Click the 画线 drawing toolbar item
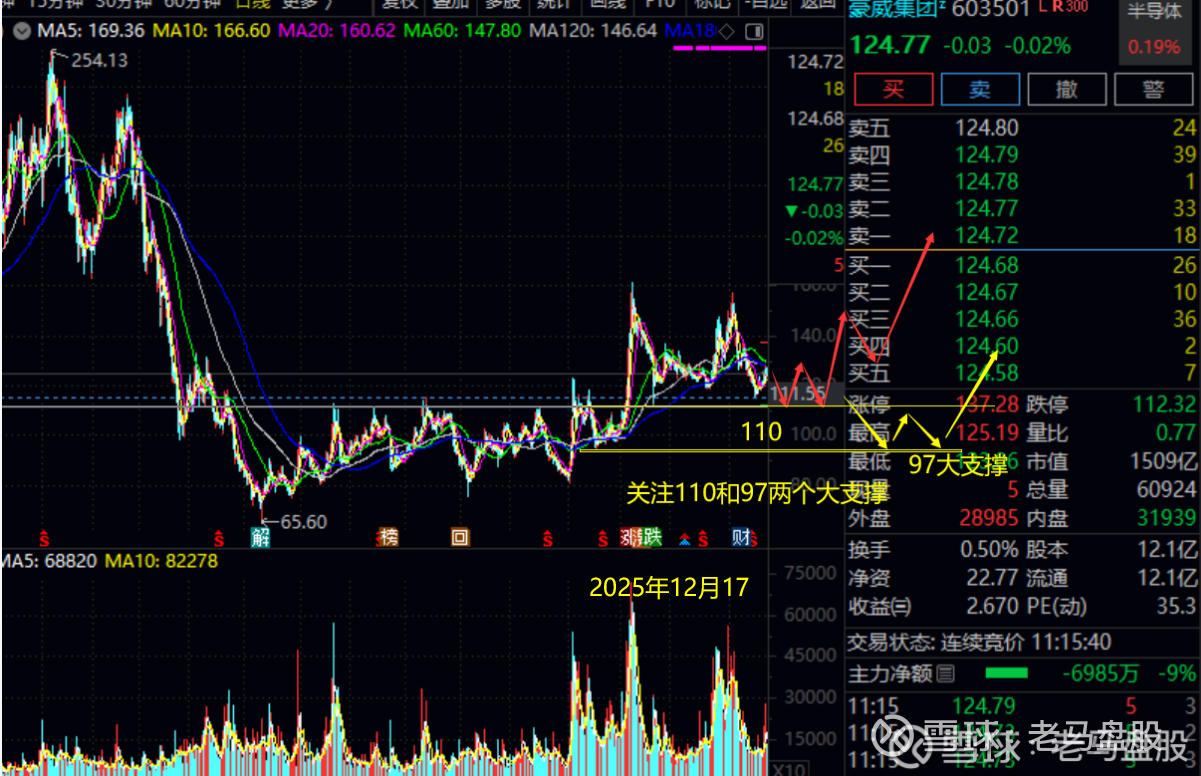Viewport: 1201px width, 776px height. [607, 3]
